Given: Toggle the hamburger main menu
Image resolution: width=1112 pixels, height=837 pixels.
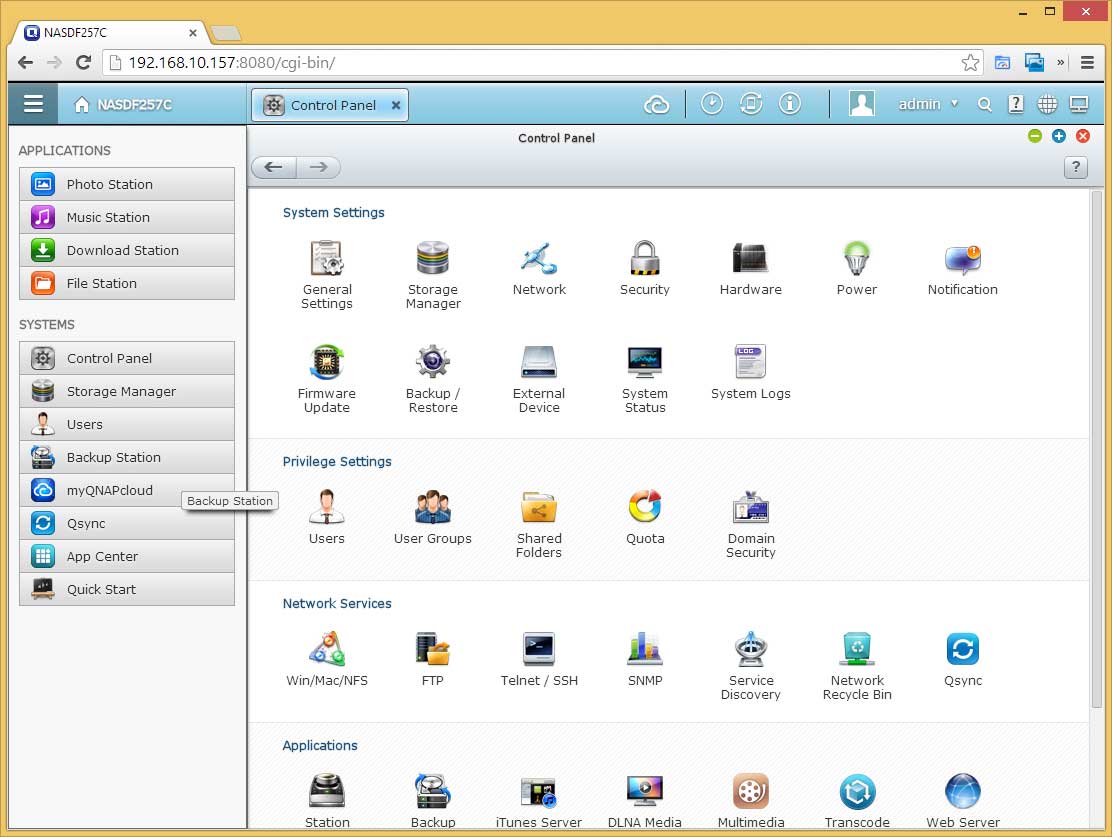Looking at the screenshot, I should click(x=33, y=104).
